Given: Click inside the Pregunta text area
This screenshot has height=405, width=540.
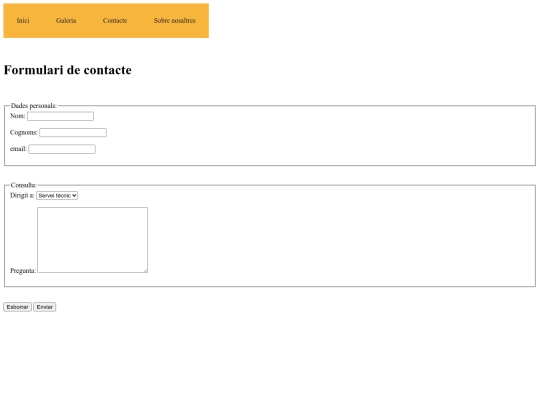Looking at the screenshot, I should point(92,240).
